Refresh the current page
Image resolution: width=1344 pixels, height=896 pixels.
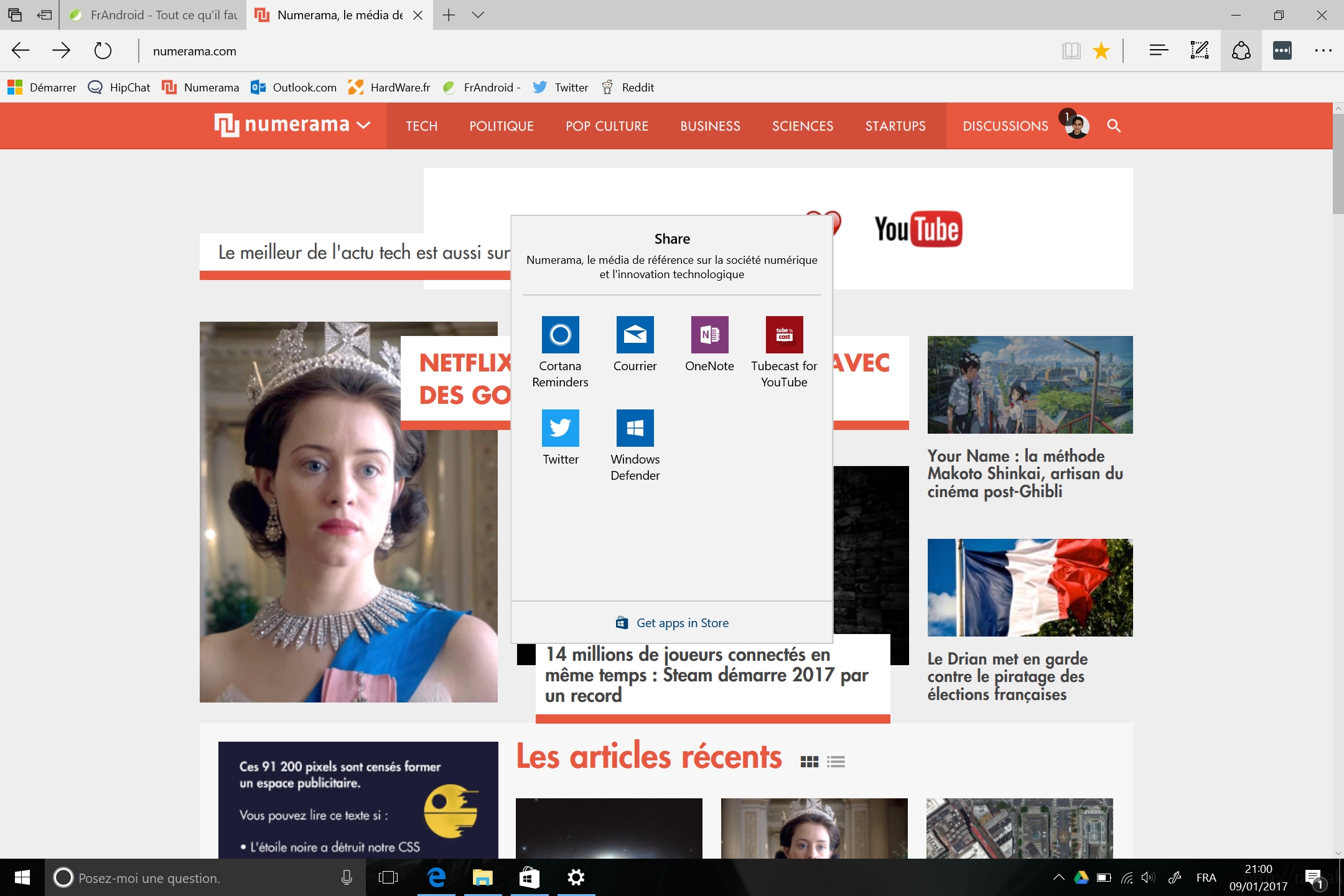pyautogui.click(x=103, y=51)
